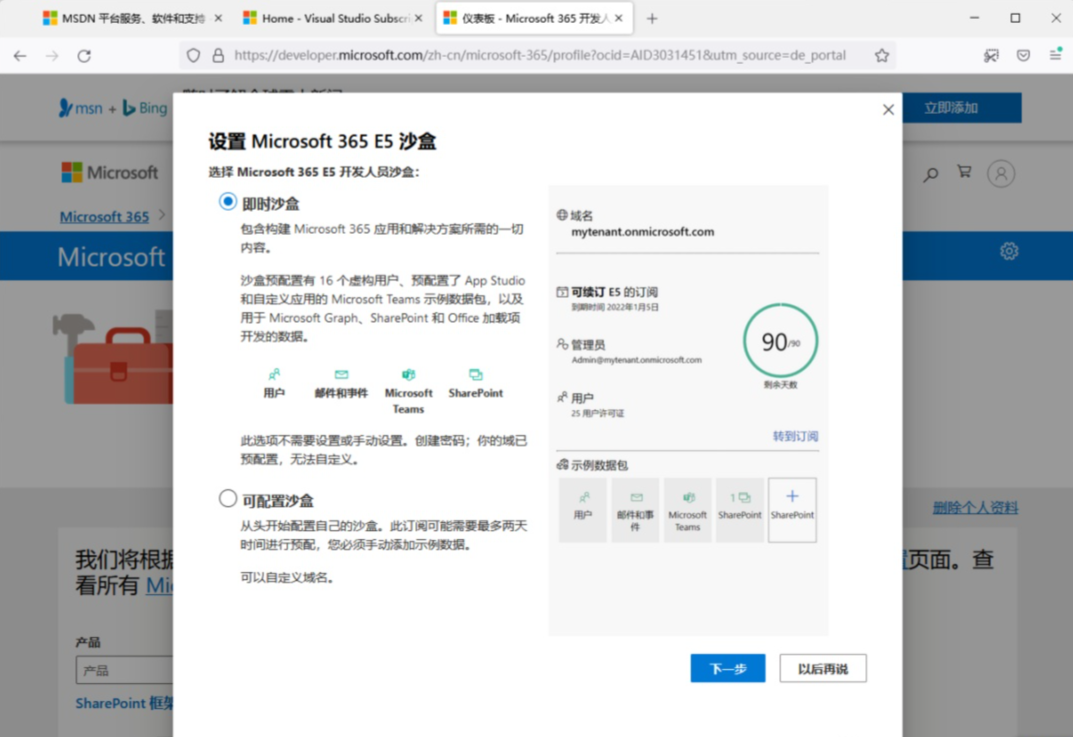Image resolution: width=1073 pixels, height=737 pixels.
Task: Open the Pocket save icon
Action: tap(1023, 55)
